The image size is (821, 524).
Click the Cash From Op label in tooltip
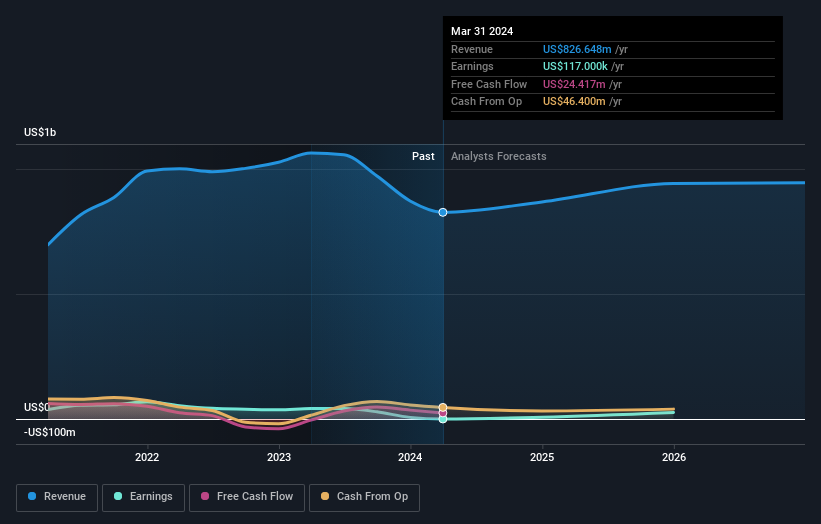click(486, 101)
